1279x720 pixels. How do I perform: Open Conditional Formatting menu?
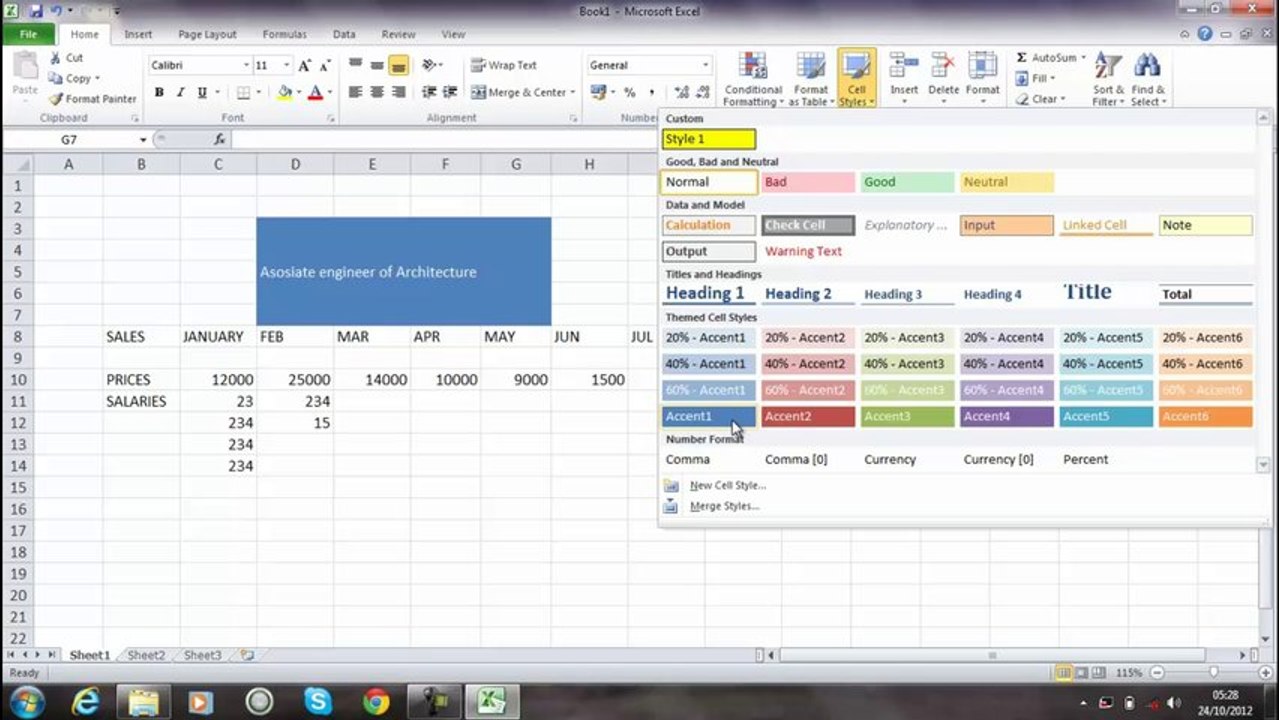(753, 78)
